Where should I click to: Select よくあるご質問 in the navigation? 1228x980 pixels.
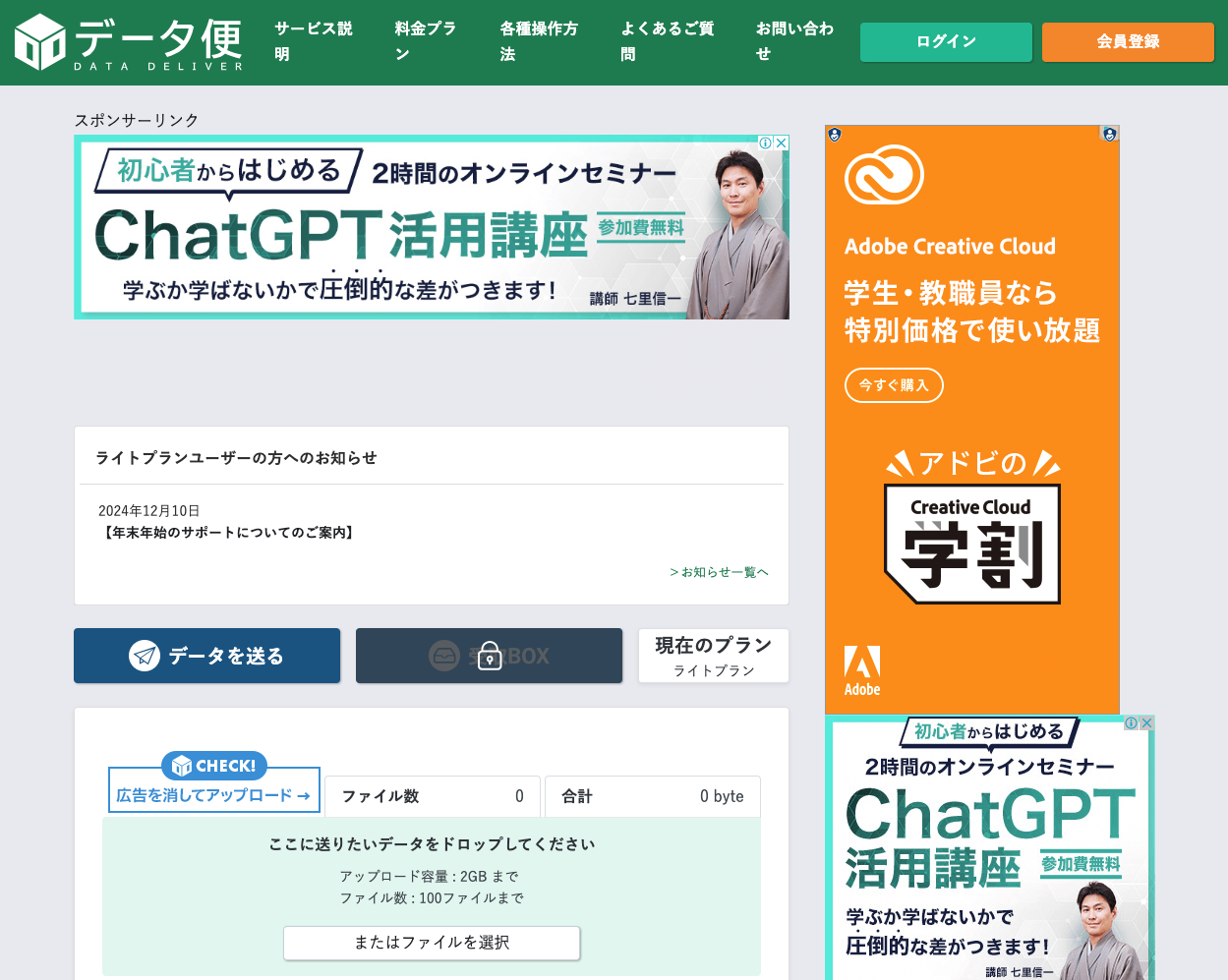666,41
